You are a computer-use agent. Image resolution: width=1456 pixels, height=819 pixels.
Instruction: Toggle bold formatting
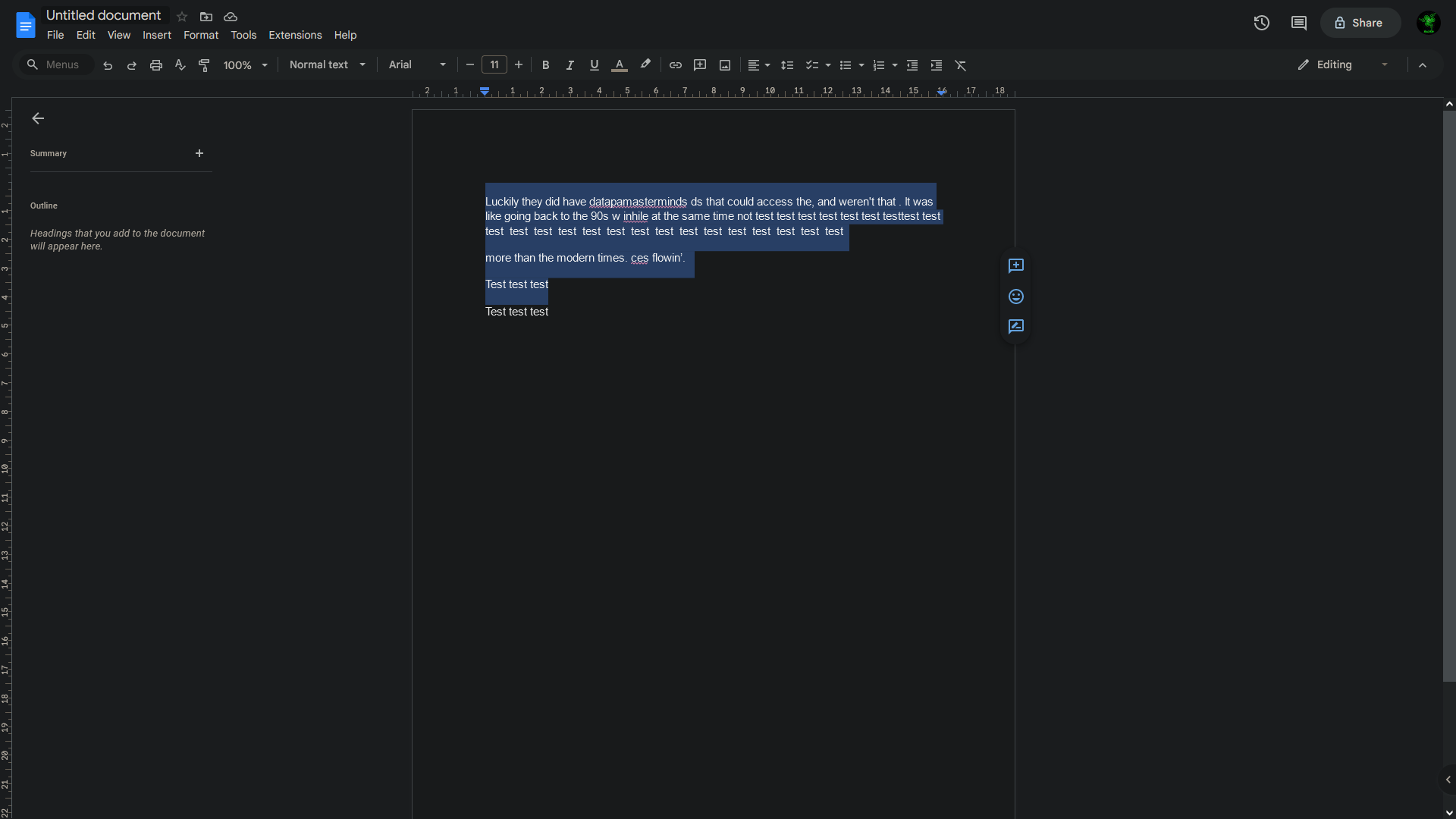point(545,65)
